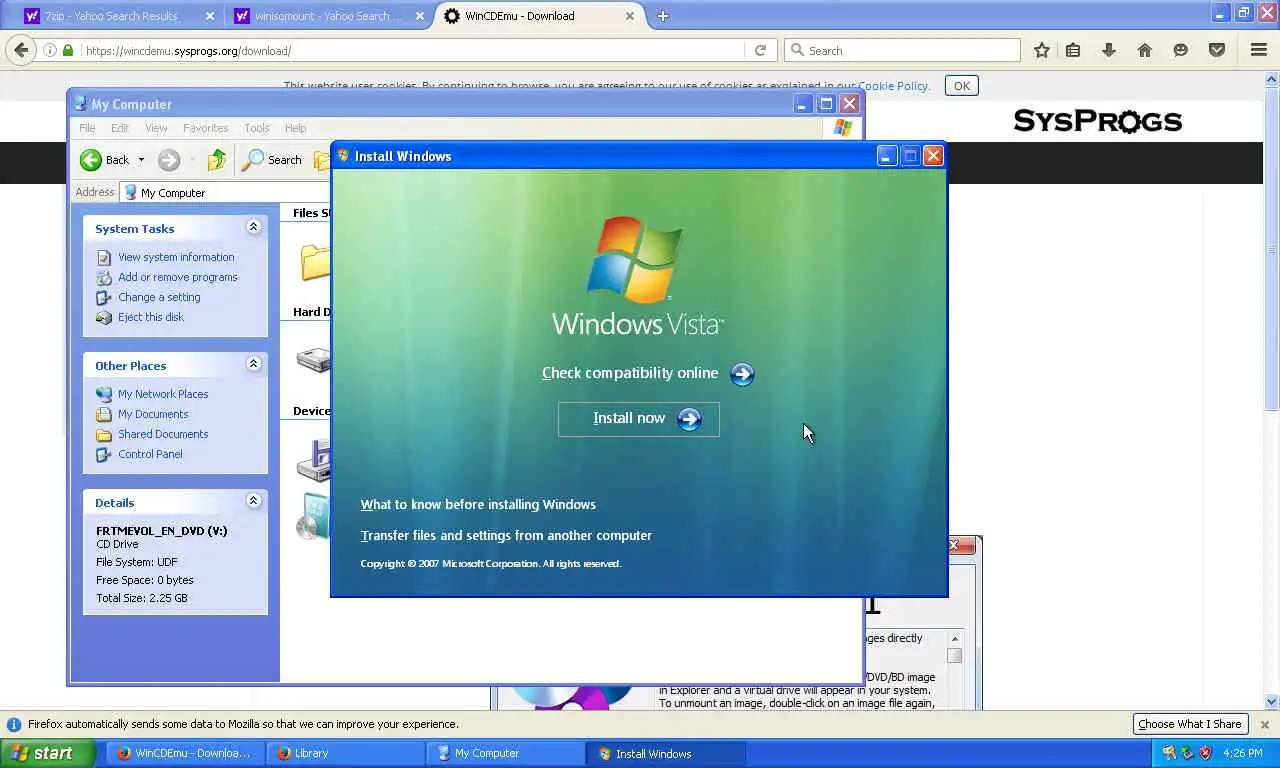Open Transfer files and settings from another computer
Viewport: 1280px width, 768px height.
pyautogui.click(x=506, y=536)
